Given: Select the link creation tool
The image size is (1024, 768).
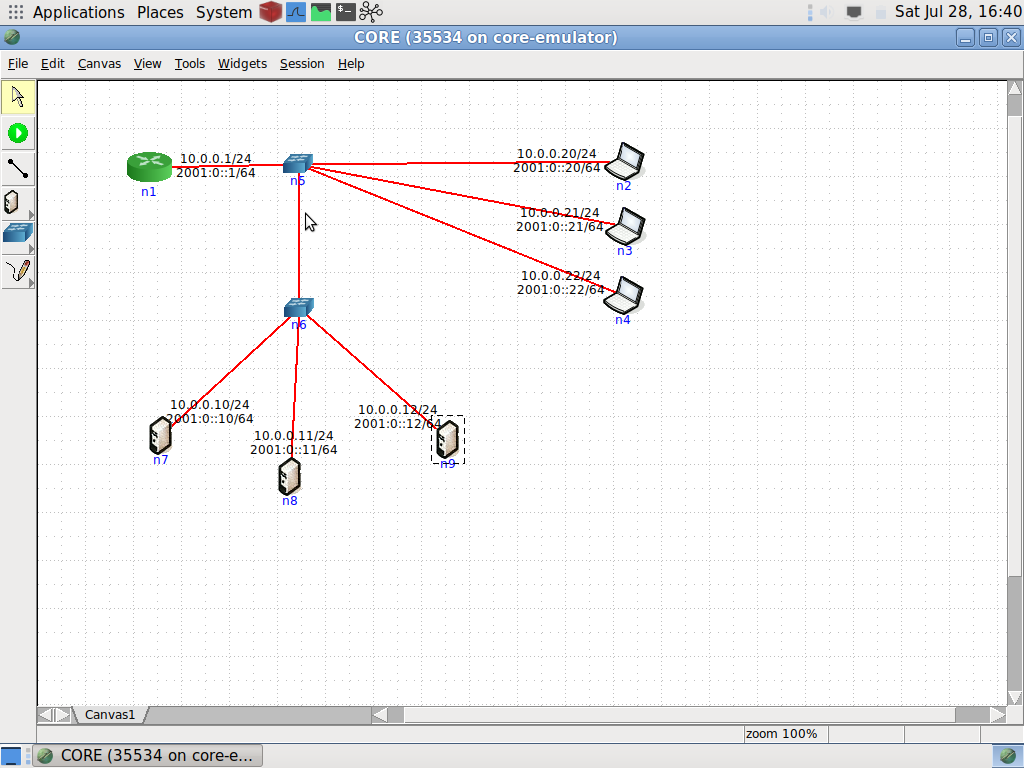Looking at the screenshot, I should tap(17, 168).
